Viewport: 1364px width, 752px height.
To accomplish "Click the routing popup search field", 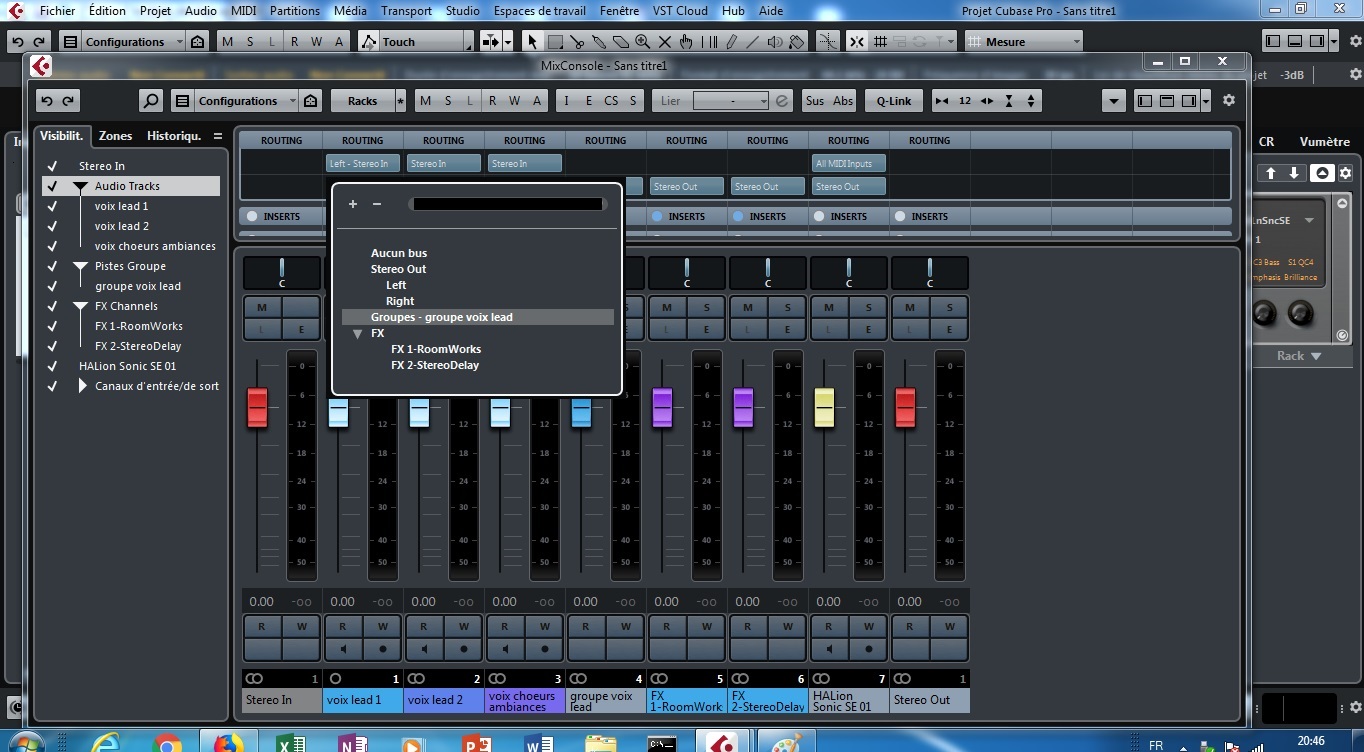I will [x=507, y=204].
